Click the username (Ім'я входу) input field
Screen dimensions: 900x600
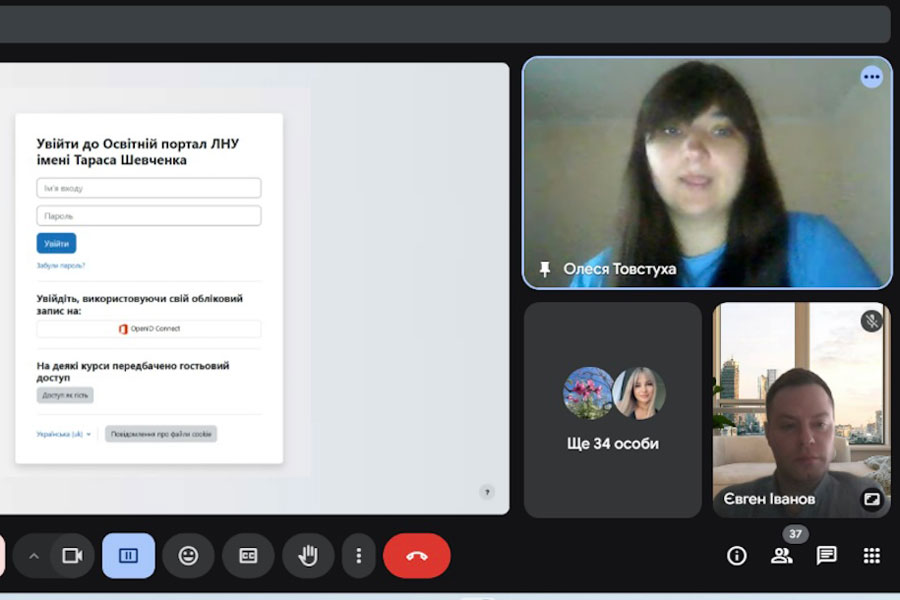pyautogui.click(x=149, y=188)
